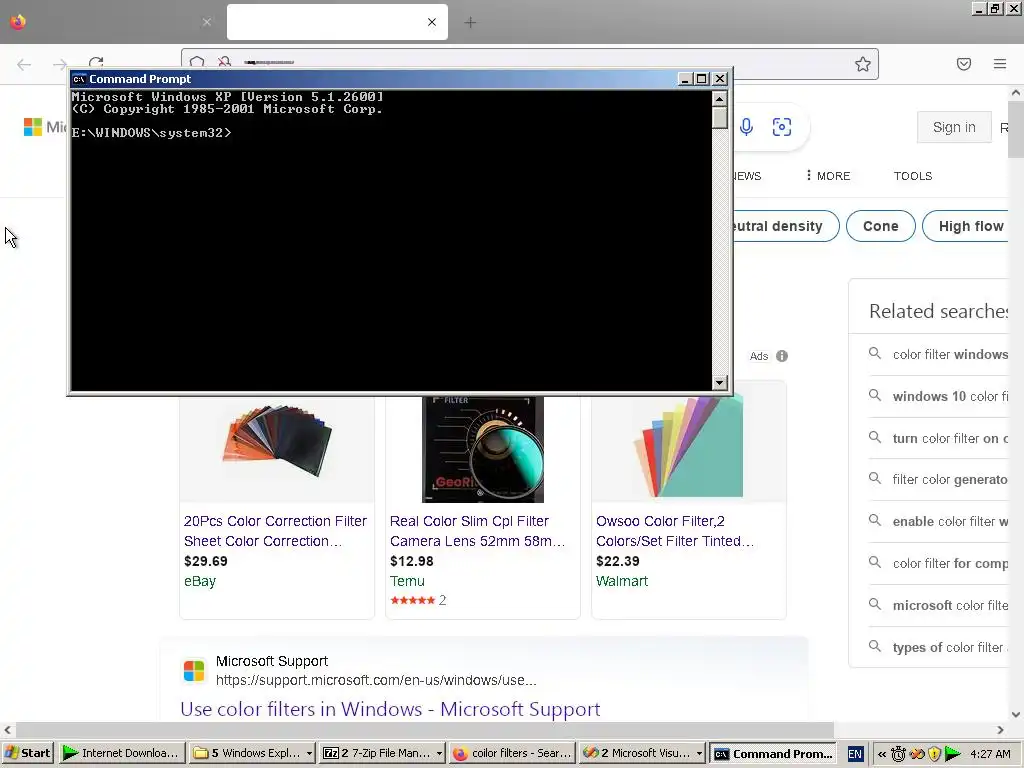Open the 20Pcs Color Correction Filter product link

coord(276,531)
